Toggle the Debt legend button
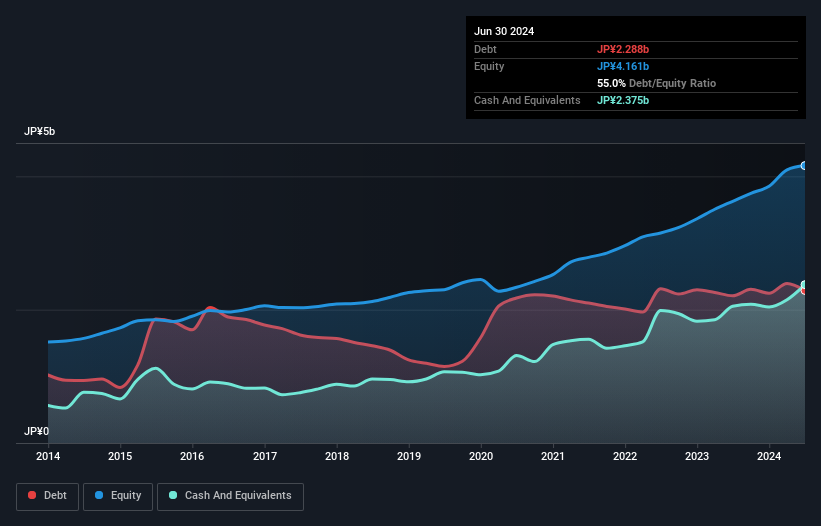The image size is (821, 526). click(x=48, y=497)
